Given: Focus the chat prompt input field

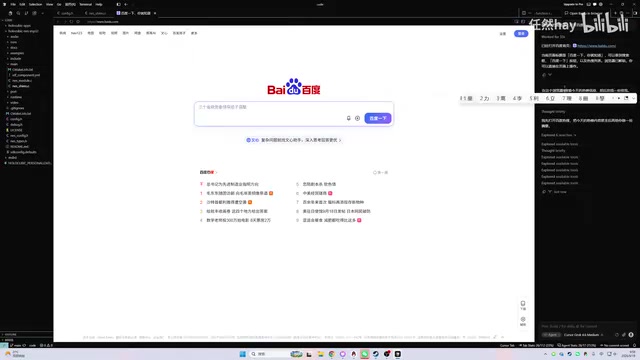Looking at the screenshot, I should [587, 326].
